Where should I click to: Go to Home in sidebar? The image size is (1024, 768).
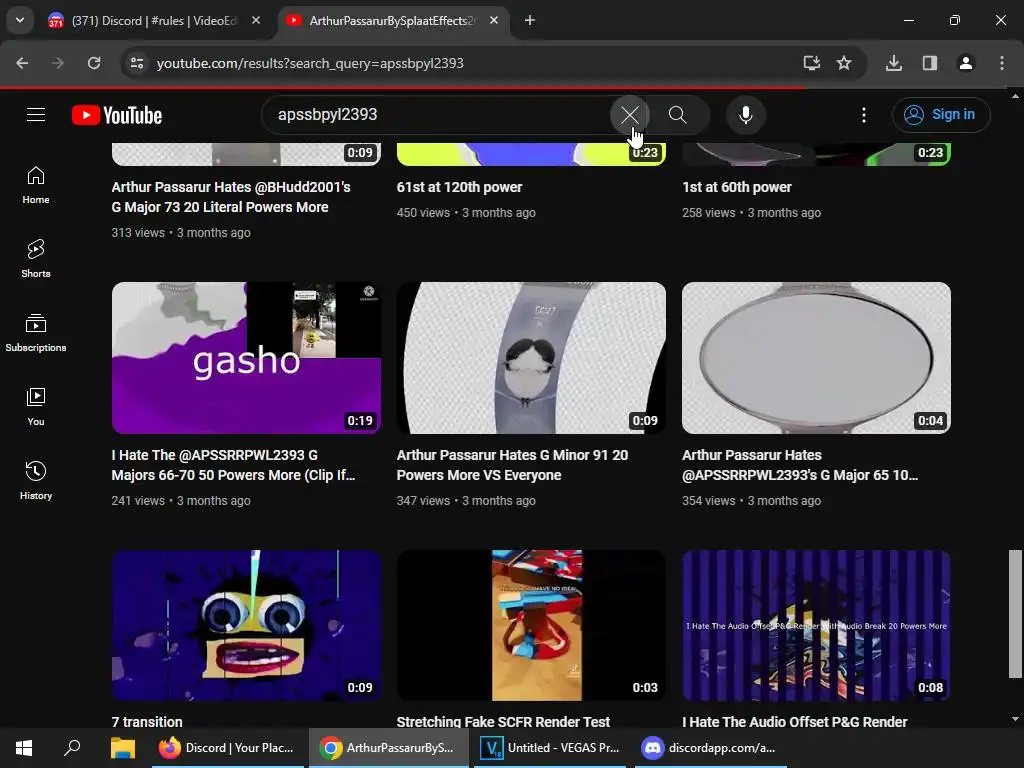(x=36, y=185)
